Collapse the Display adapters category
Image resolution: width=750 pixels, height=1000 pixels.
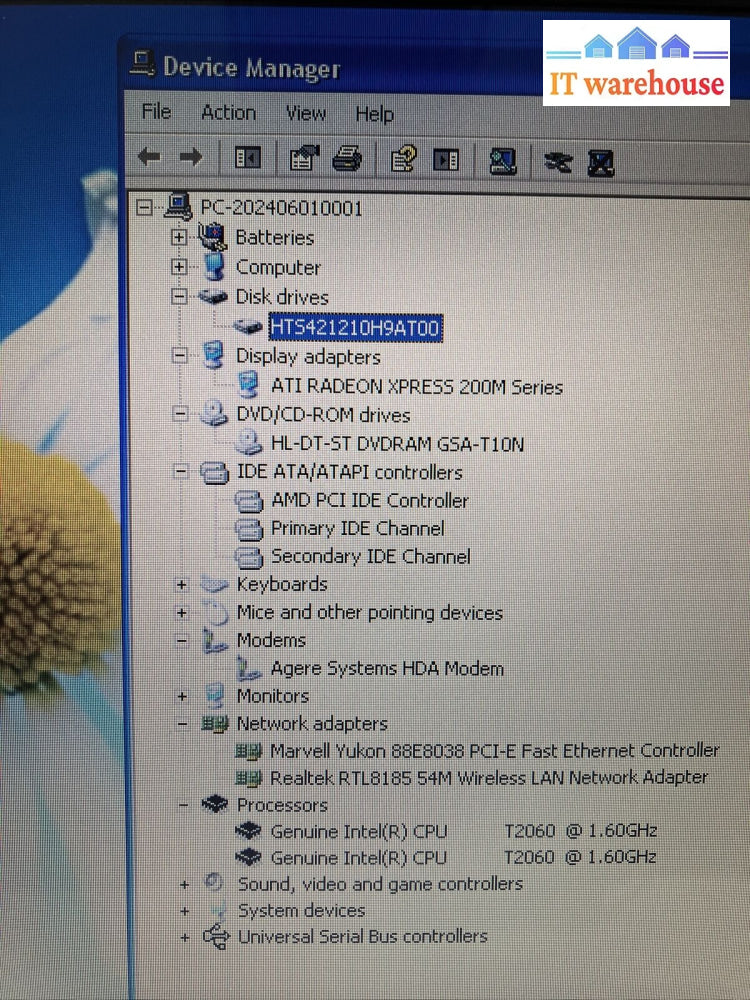180,355
